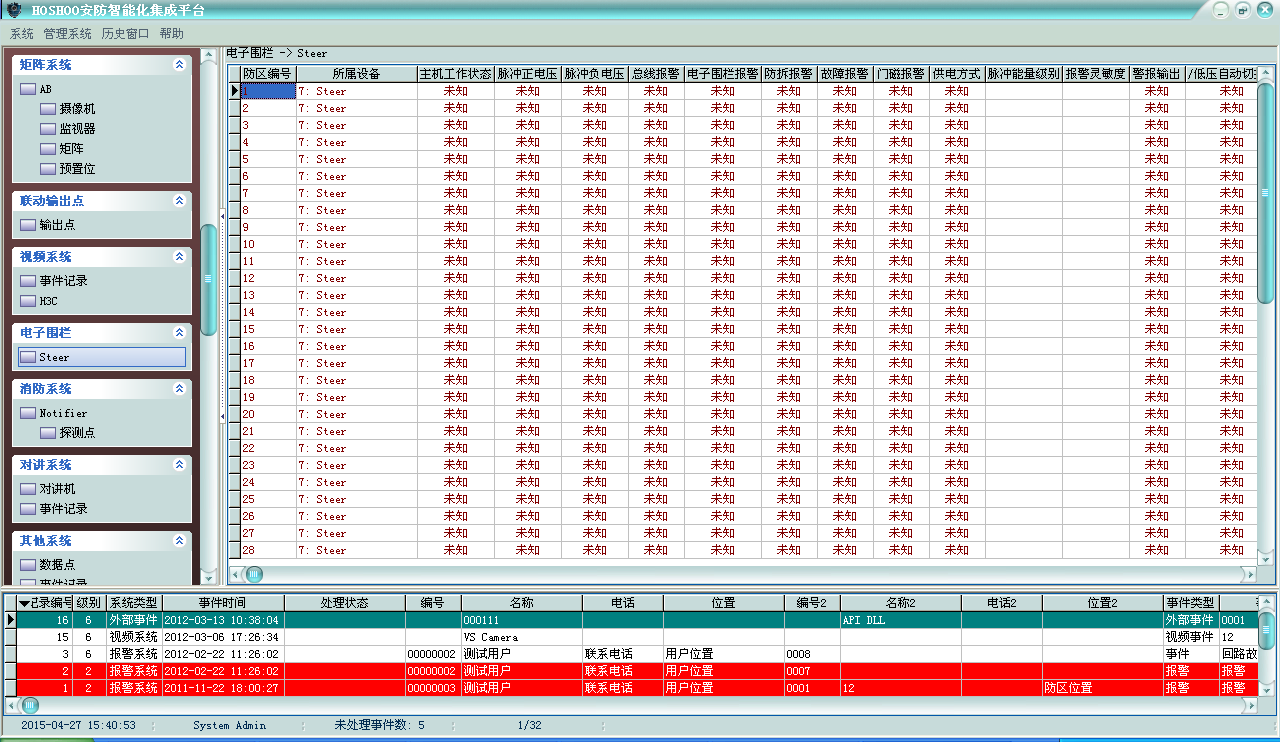Click the sidebar vertical scrollbar thumb
This screenshot has height=742, width=1280.
point(208,279)
